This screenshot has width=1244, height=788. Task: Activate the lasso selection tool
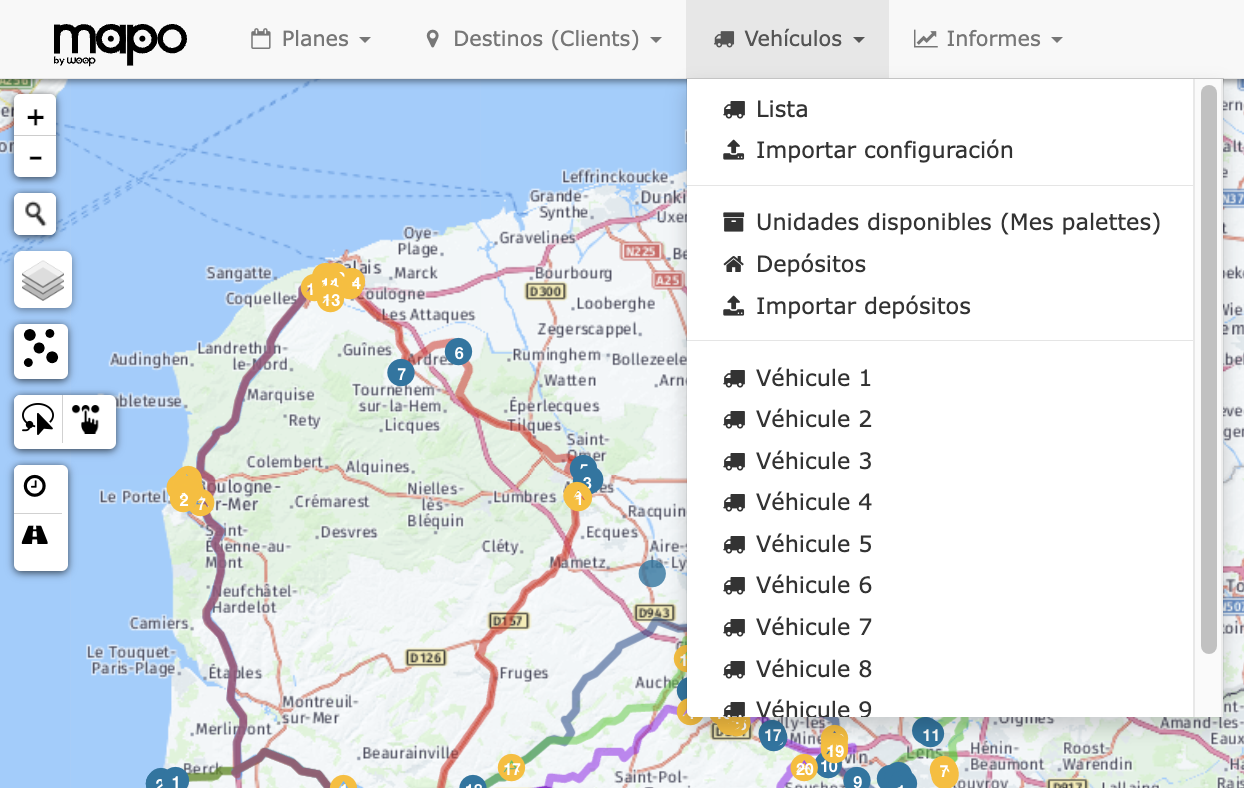click(38, 422)
